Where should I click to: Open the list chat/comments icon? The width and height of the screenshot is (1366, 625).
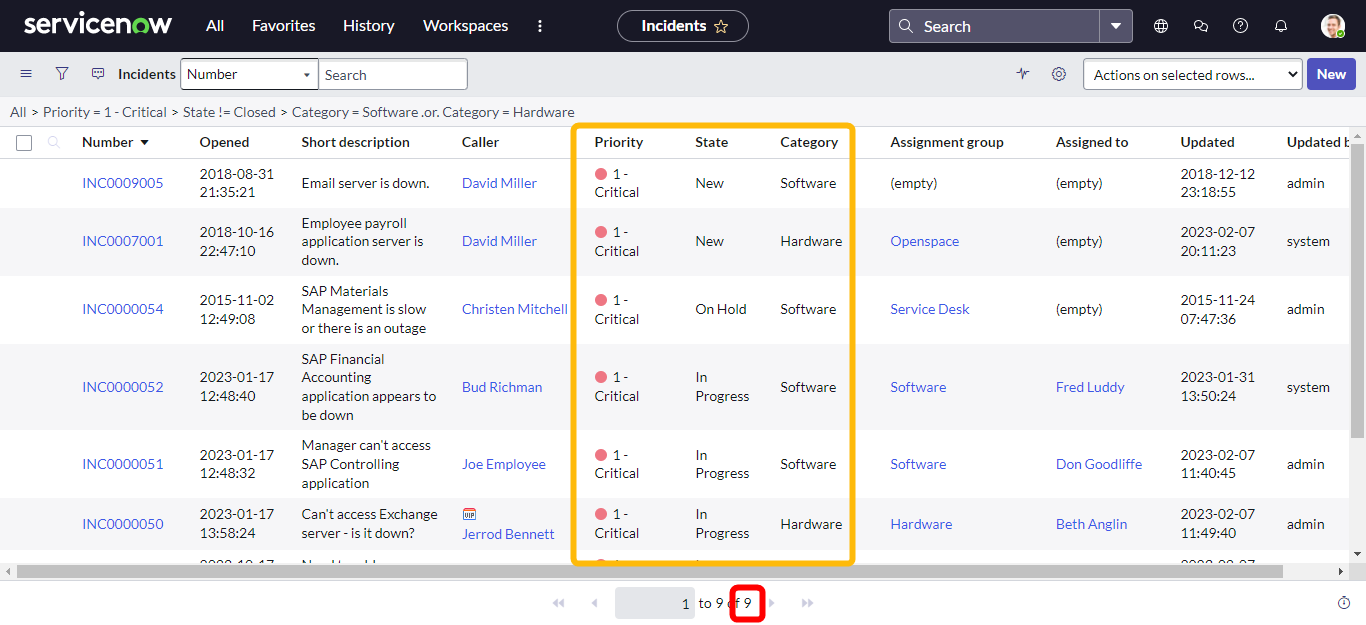coord(97,73)
